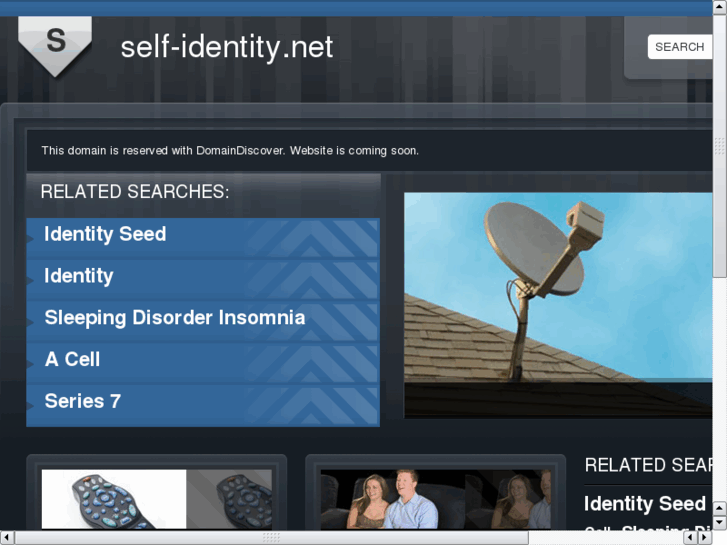The width and height of the screenshot is (727, 545).
Task: Open the Series 7 related search
Action: 83,401
